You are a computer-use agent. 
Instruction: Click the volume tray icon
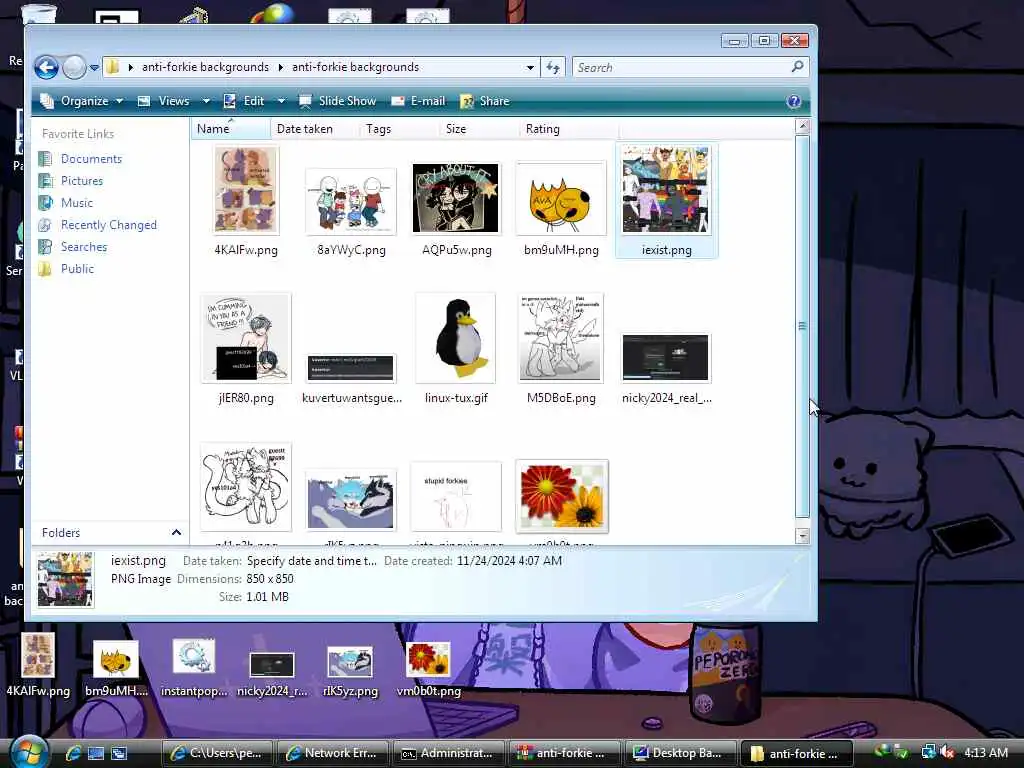(948, 753)
